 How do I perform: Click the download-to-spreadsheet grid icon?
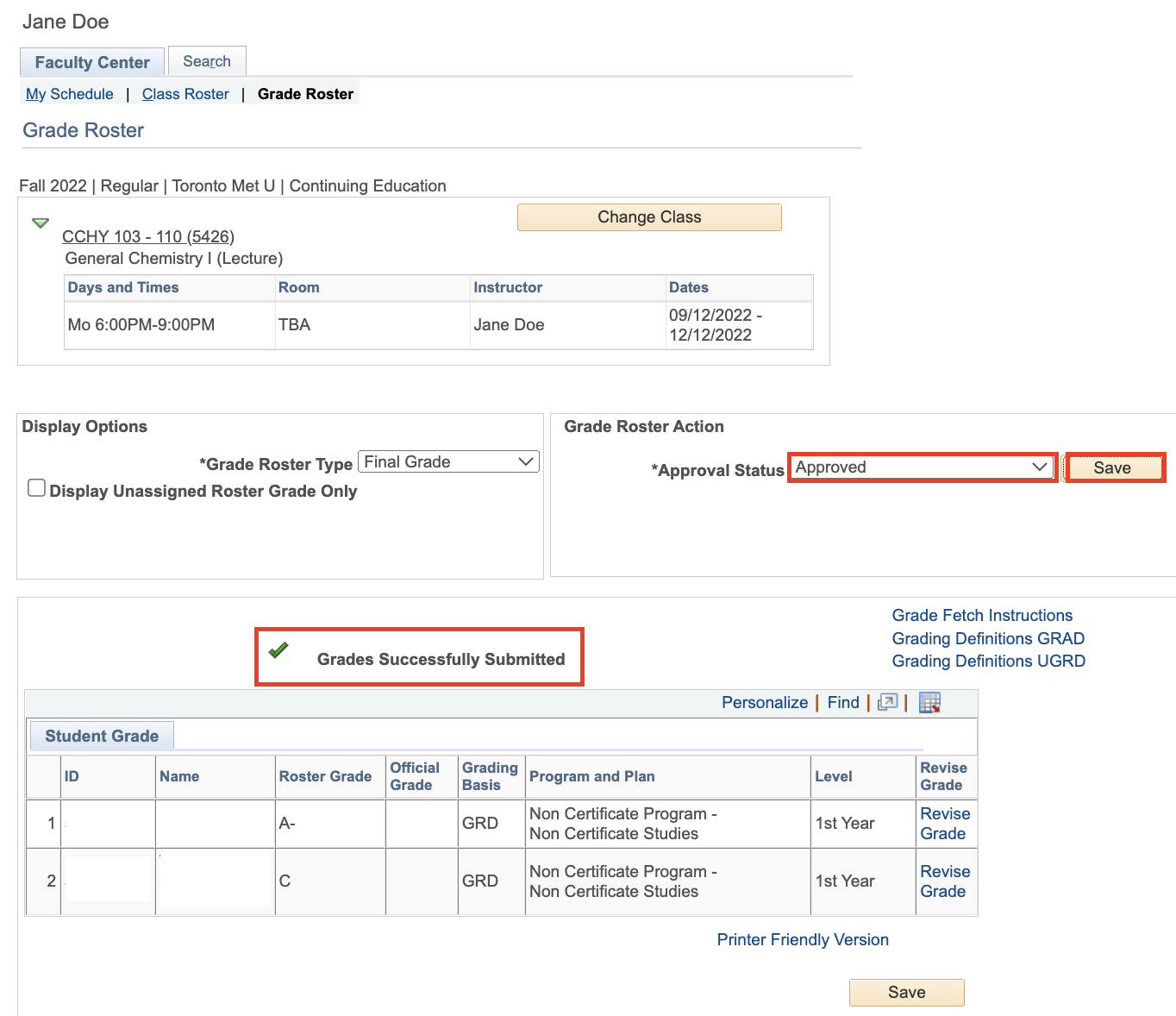pyautogui.click(x=929, y=703)
